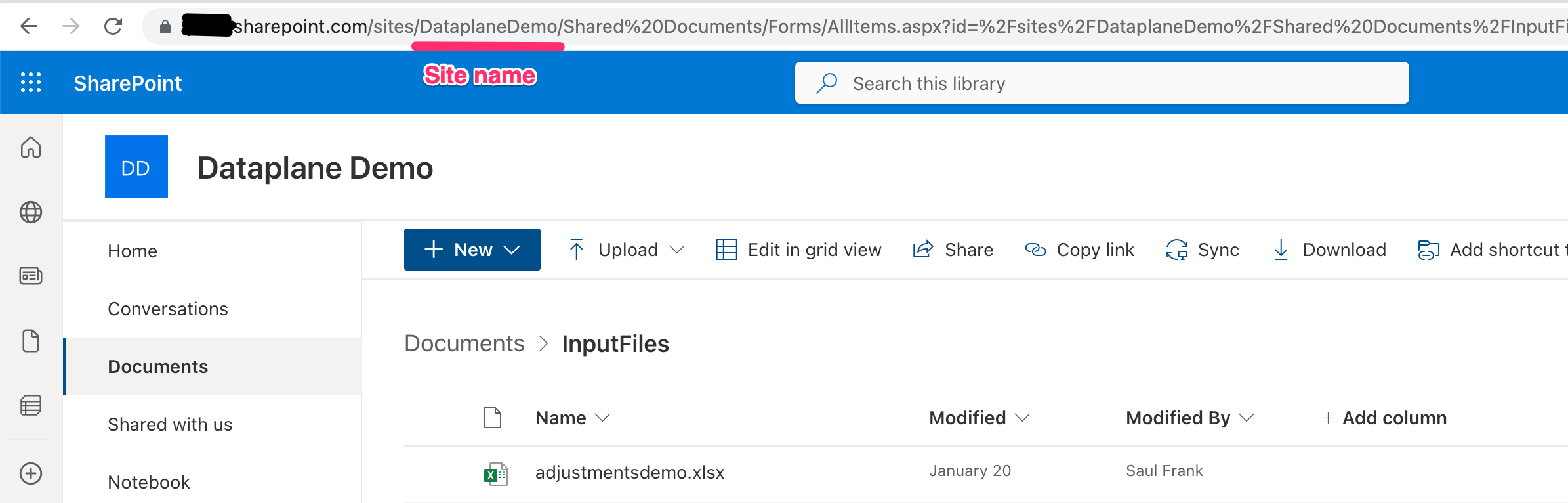Expand the Upload menu
Viewport: 1568px width, 503px height.
click(627, 250)
